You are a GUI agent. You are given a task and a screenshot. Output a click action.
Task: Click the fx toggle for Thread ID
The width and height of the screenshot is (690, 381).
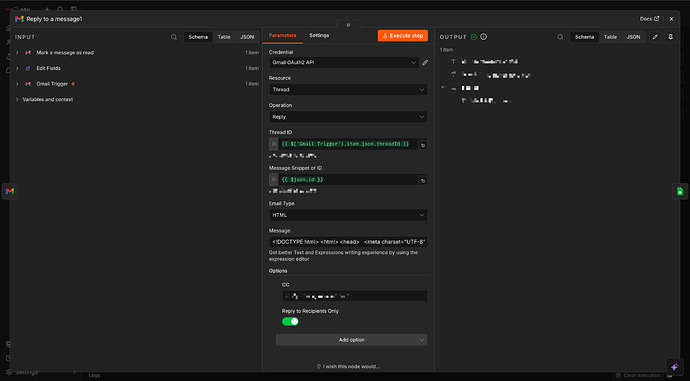(x=274, y=144)
